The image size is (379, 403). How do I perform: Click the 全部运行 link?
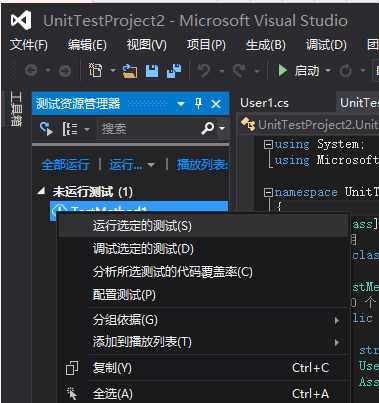[65, 165]
